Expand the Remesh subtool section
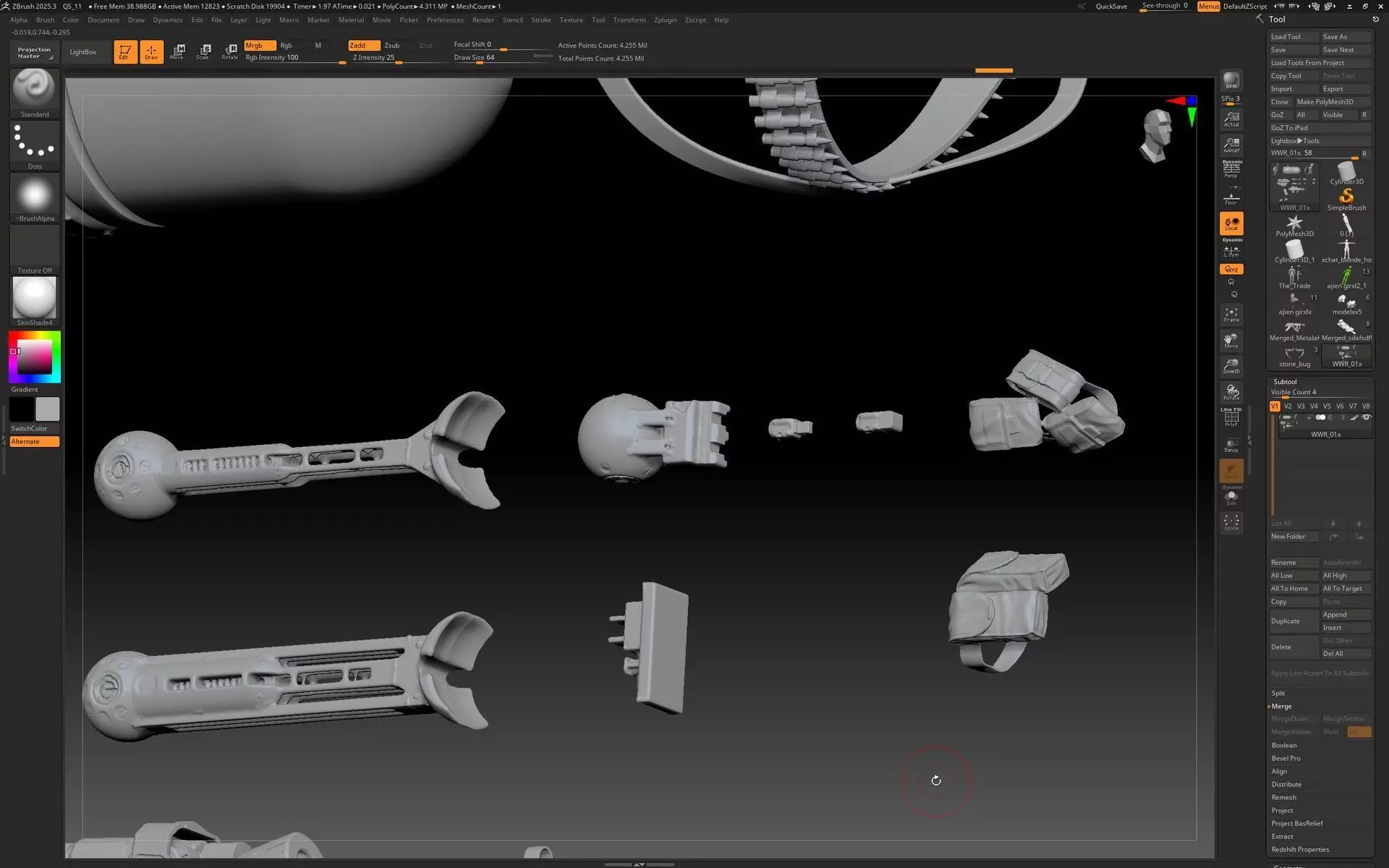 1284,797
